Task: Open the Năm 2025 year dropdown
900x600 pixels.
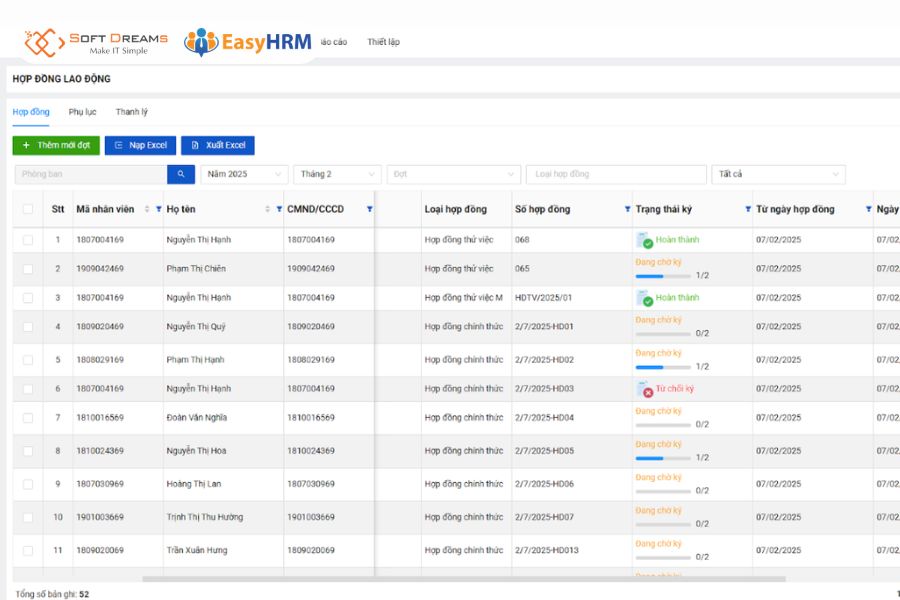Action: coord(244,174)
